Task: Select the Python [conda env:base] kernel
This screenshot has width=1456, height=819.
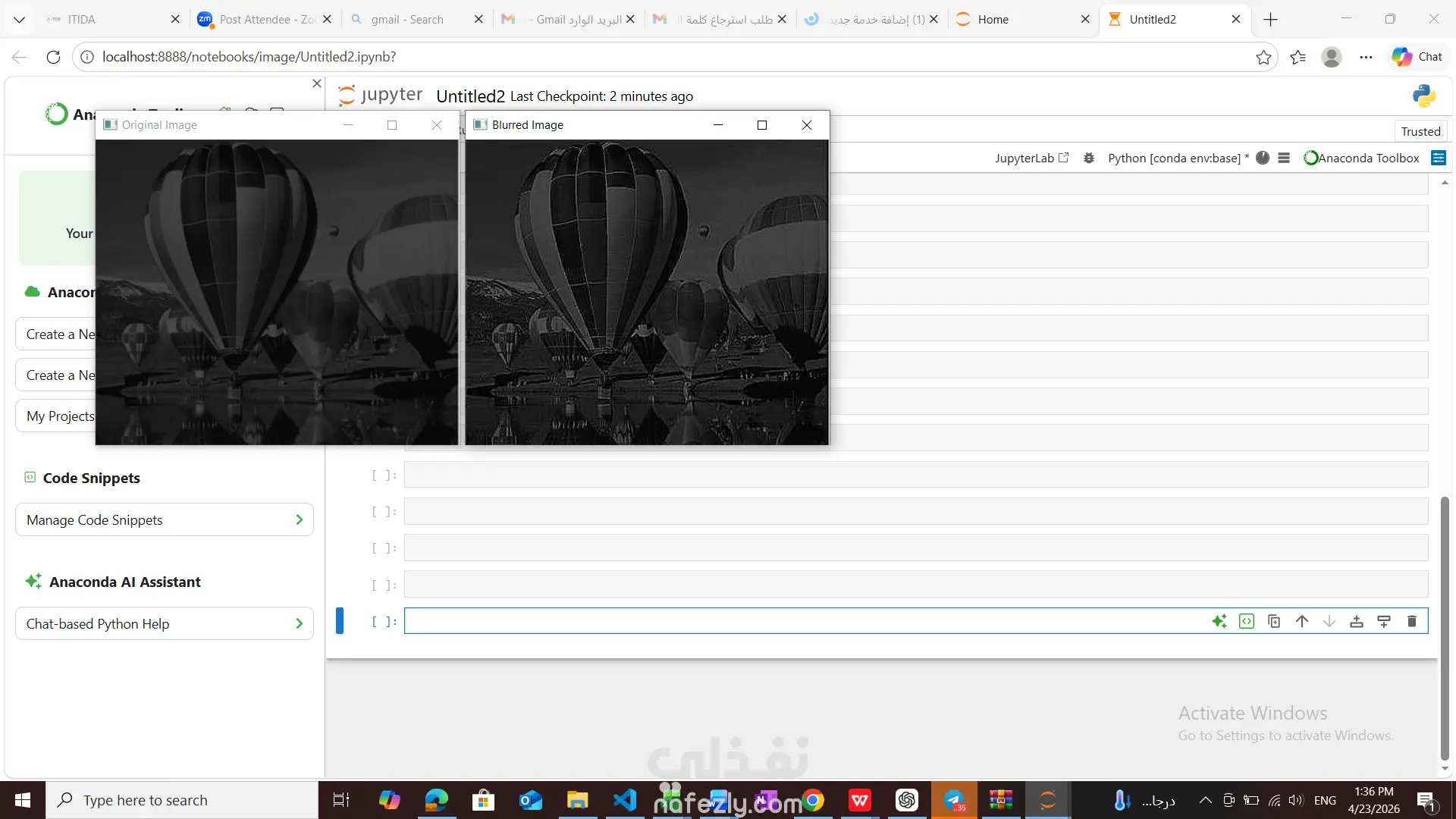Action: [x=1178, y=158]
